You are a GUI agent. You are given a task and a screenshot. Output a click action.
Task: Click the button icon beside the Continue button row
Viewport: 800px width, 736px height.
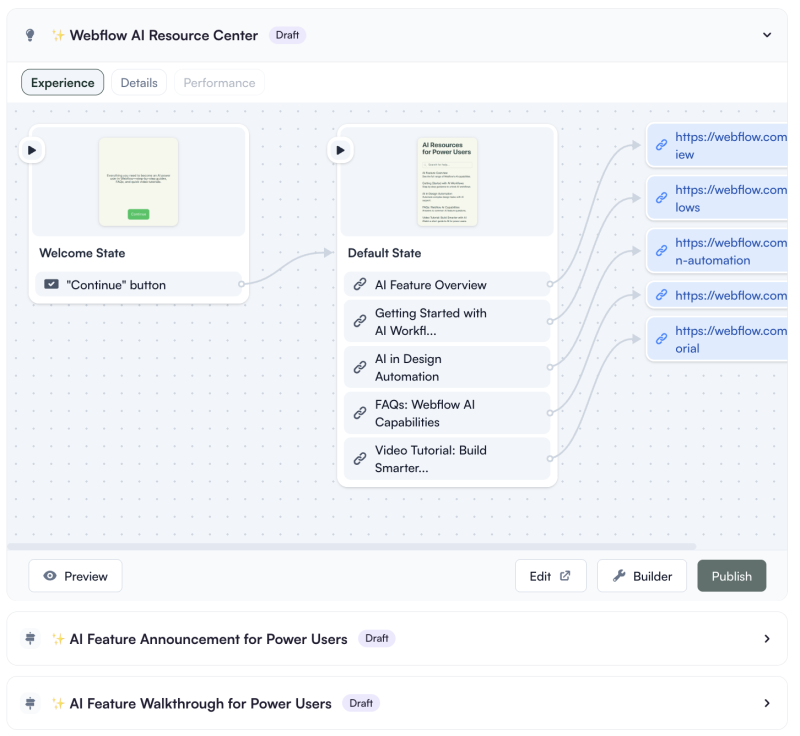51,284
